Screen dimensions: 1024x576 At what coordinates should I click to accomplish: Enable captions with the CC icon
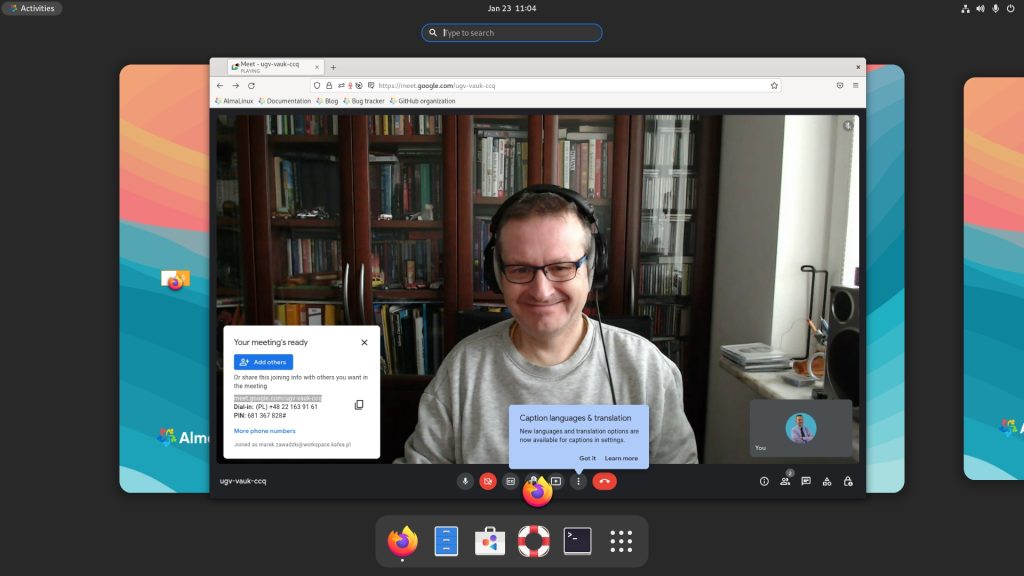tap(509, 480)
